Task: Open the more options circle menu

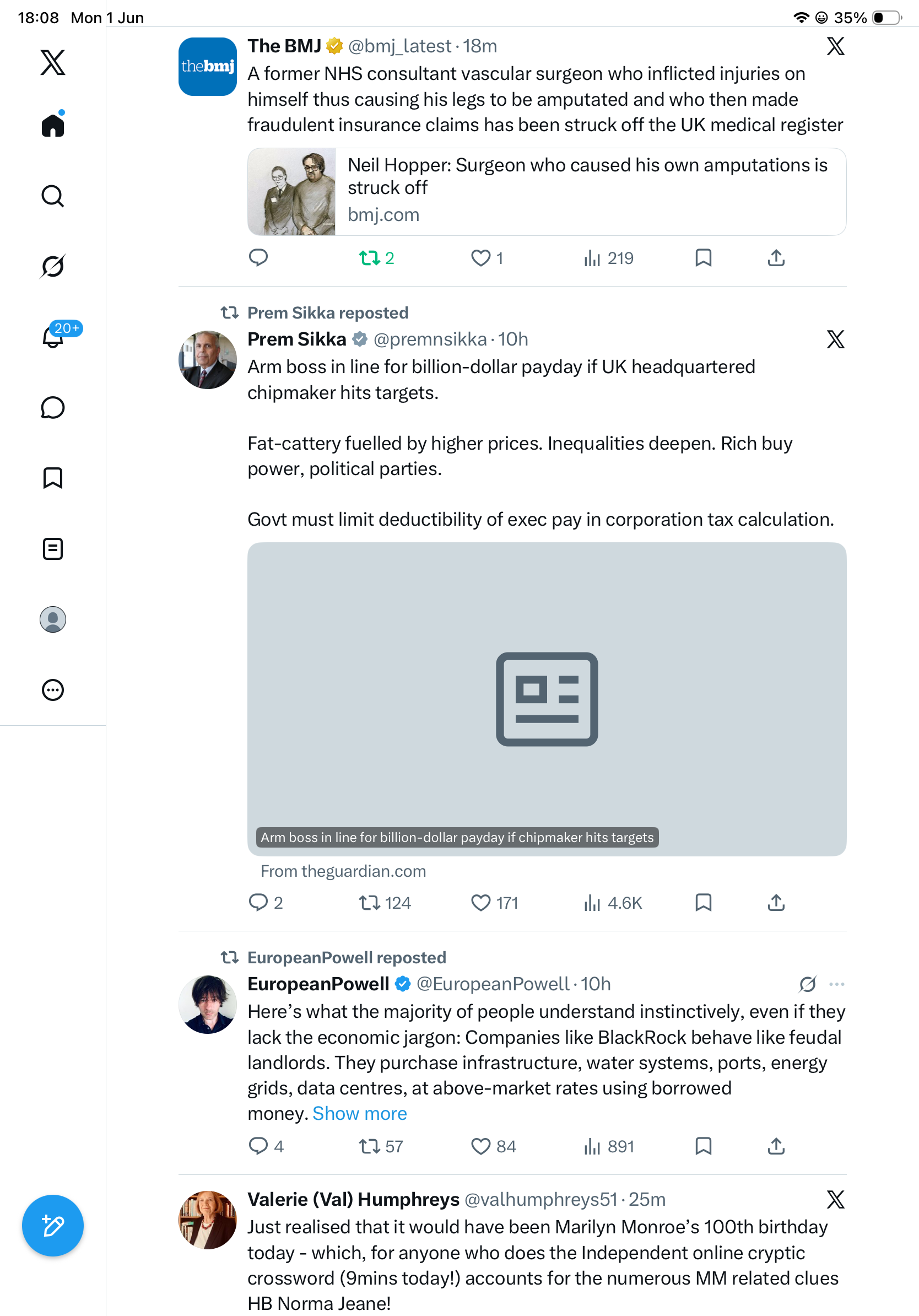Action: [53, 690]
